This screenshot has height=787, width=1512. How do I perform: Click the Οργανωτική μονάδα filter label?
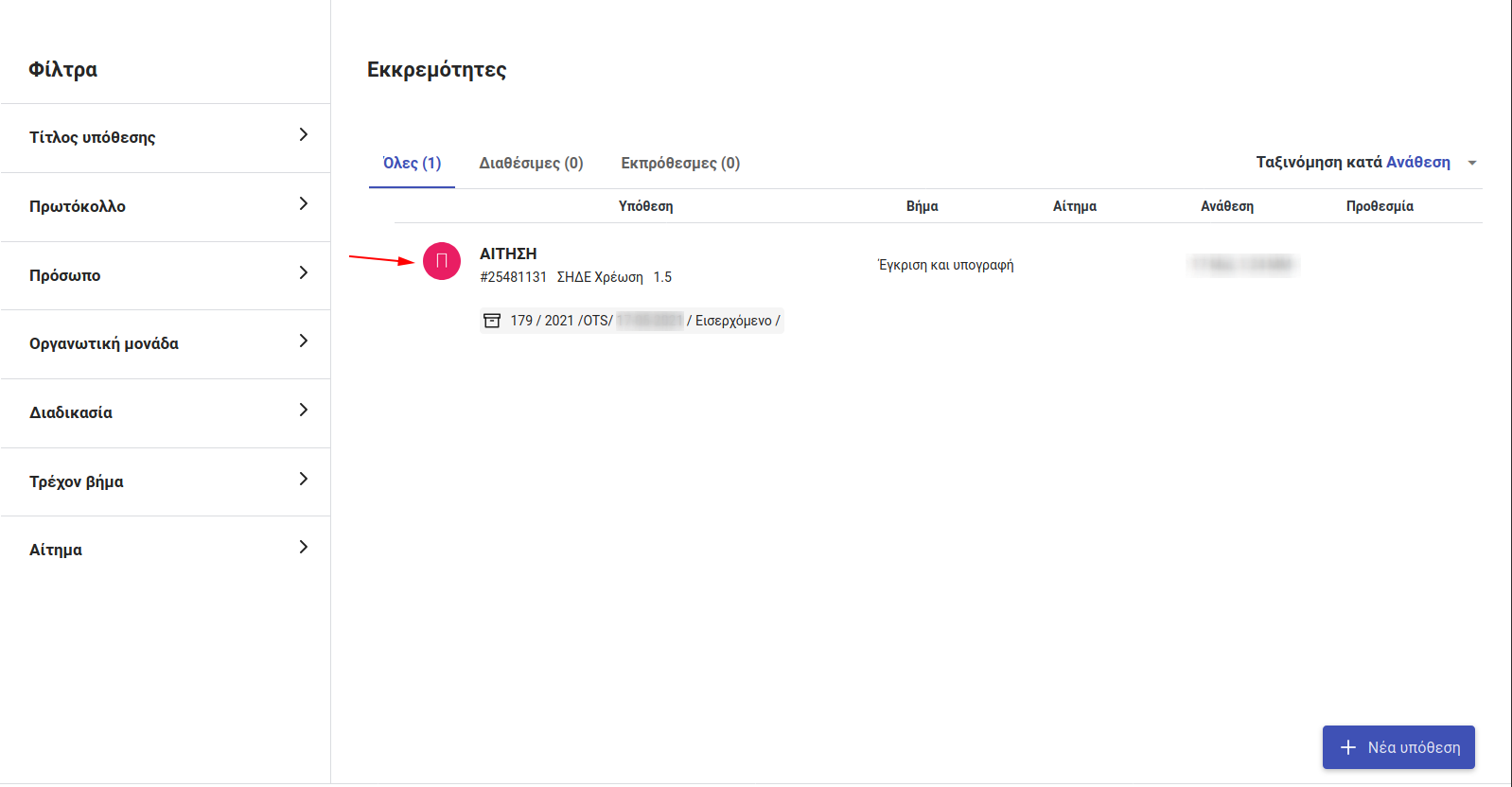pyautogui.click(x=104, y=343)
